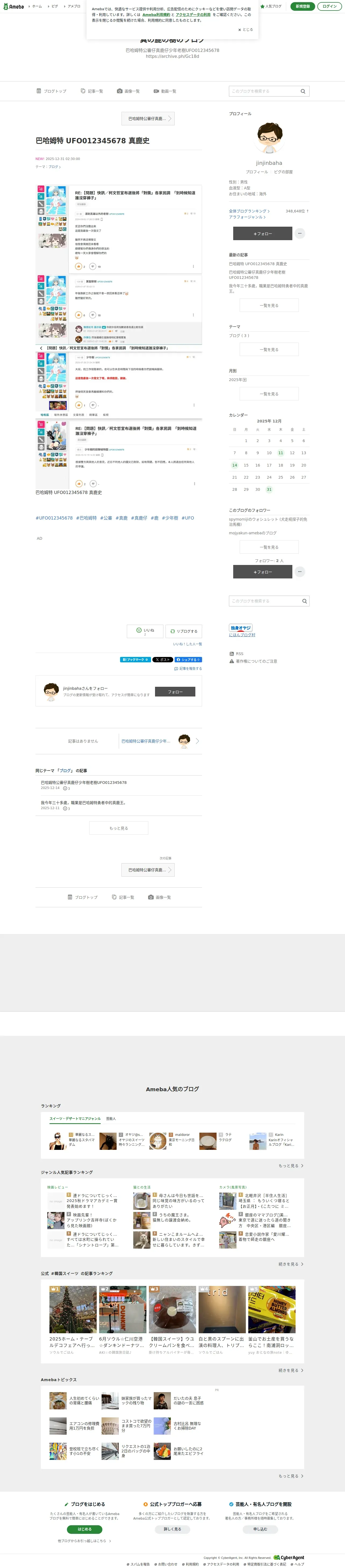This screenshot has width=345, height=1568.
Task: Click 申し込む under 芸能人・有名人ブログを開設
Action: (x=260, y=1529)
